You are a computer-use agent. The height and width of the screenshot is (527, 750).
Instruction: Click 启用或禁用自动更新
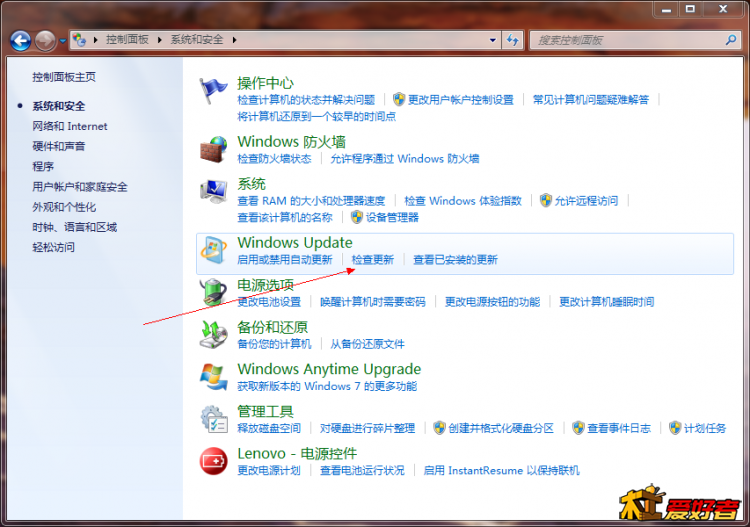coord(285,260)
